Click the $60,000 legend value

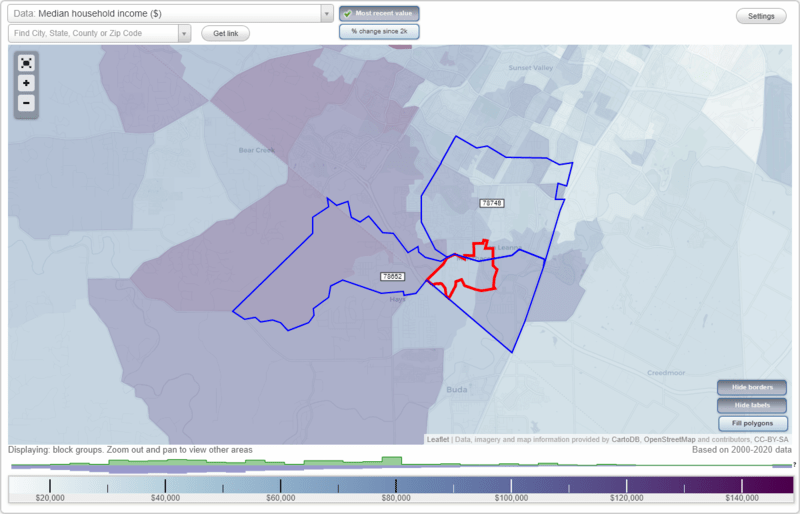(281, 498)
